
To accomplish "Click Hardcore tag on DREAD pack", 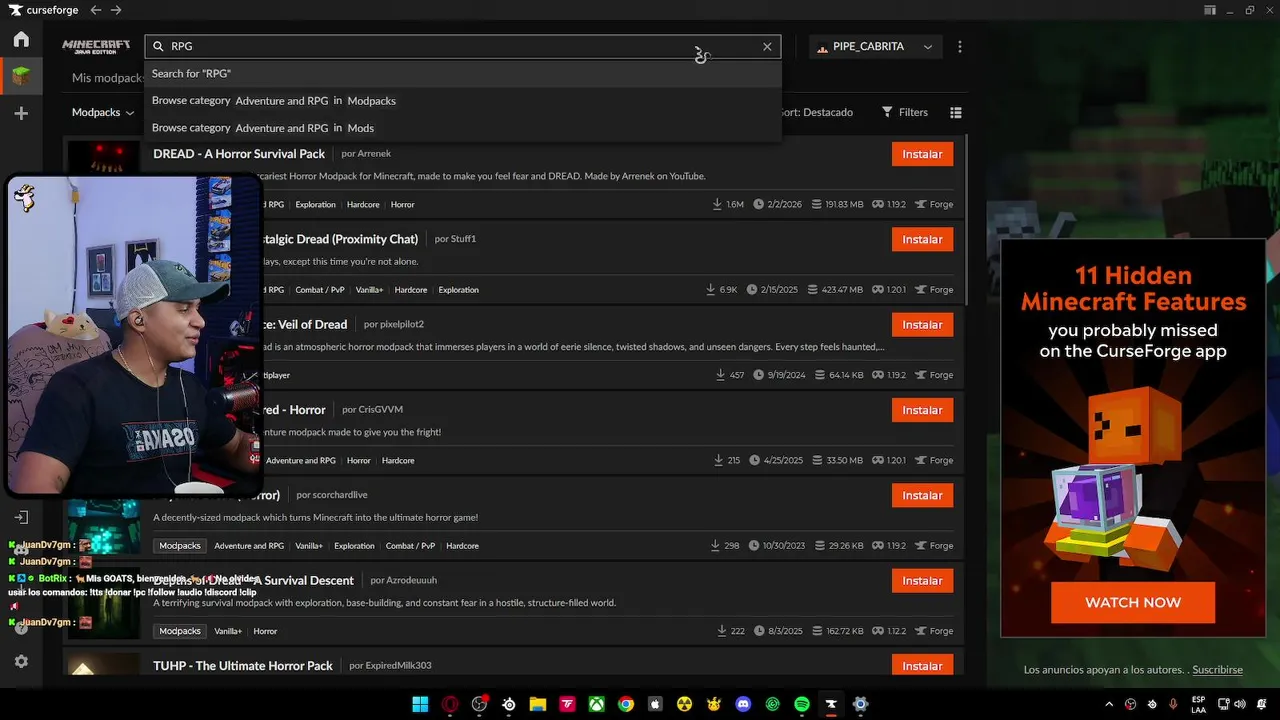I will tap(363, 204).
